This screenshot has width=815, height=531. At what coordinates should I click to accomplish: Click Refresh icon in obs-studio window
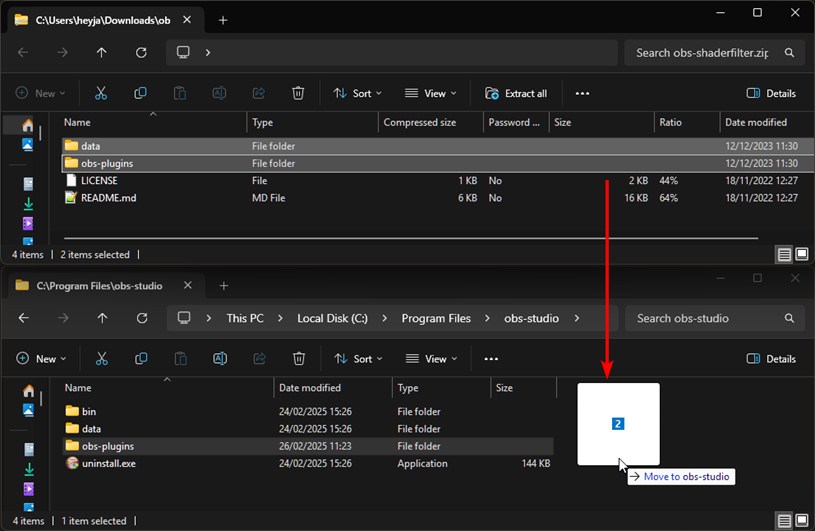[x=142, y=318]
